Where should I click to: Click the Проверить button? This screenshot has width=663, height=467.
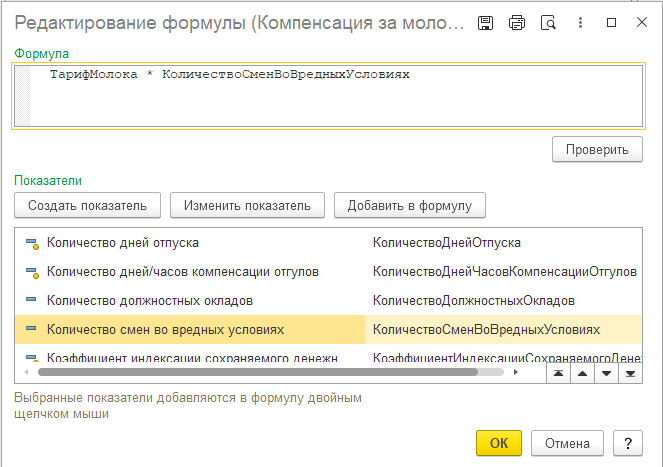click(x=597, y=149)
